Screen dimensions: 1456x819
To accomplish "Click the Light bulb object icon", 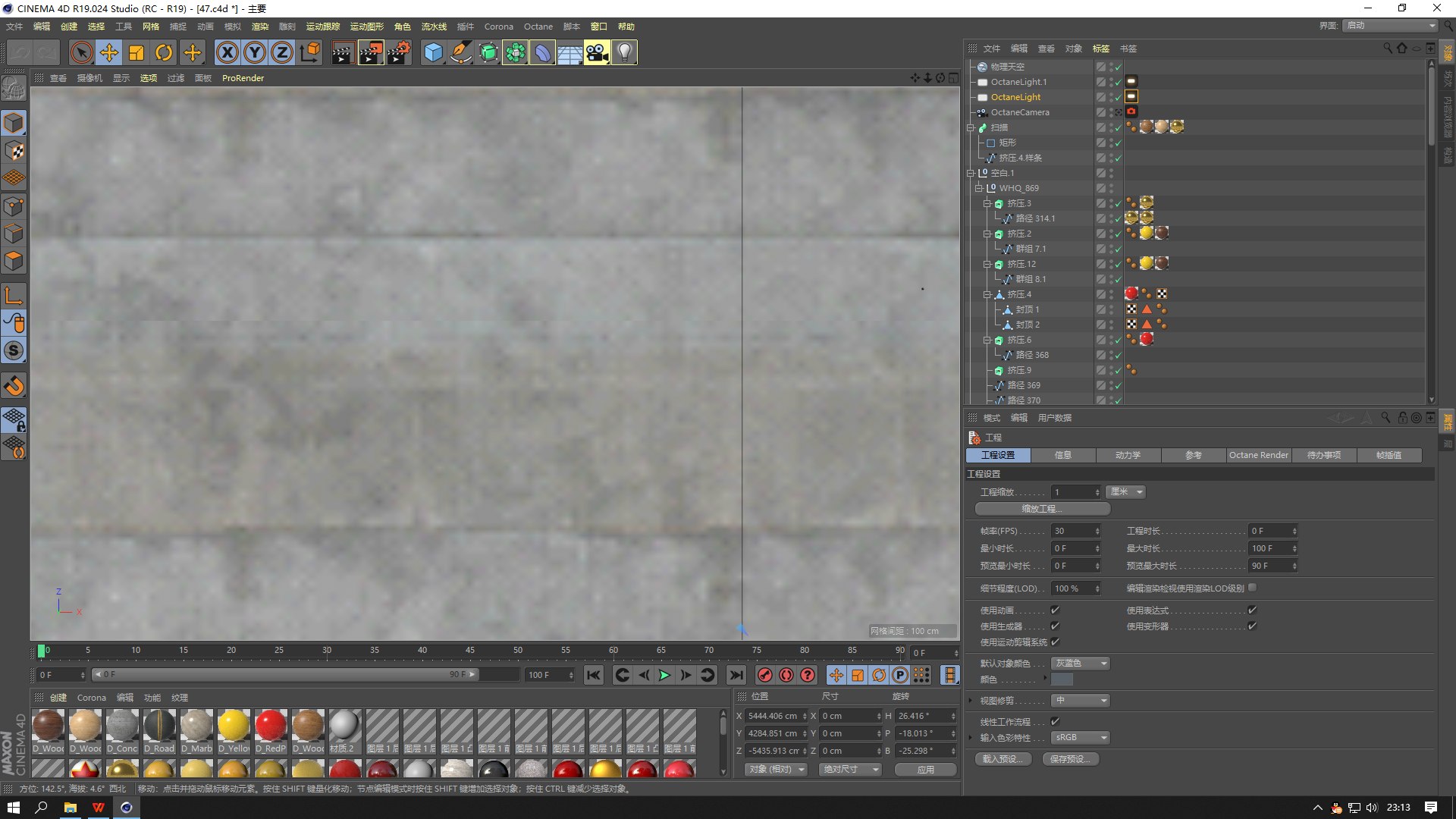I will (x=624, y=52).
